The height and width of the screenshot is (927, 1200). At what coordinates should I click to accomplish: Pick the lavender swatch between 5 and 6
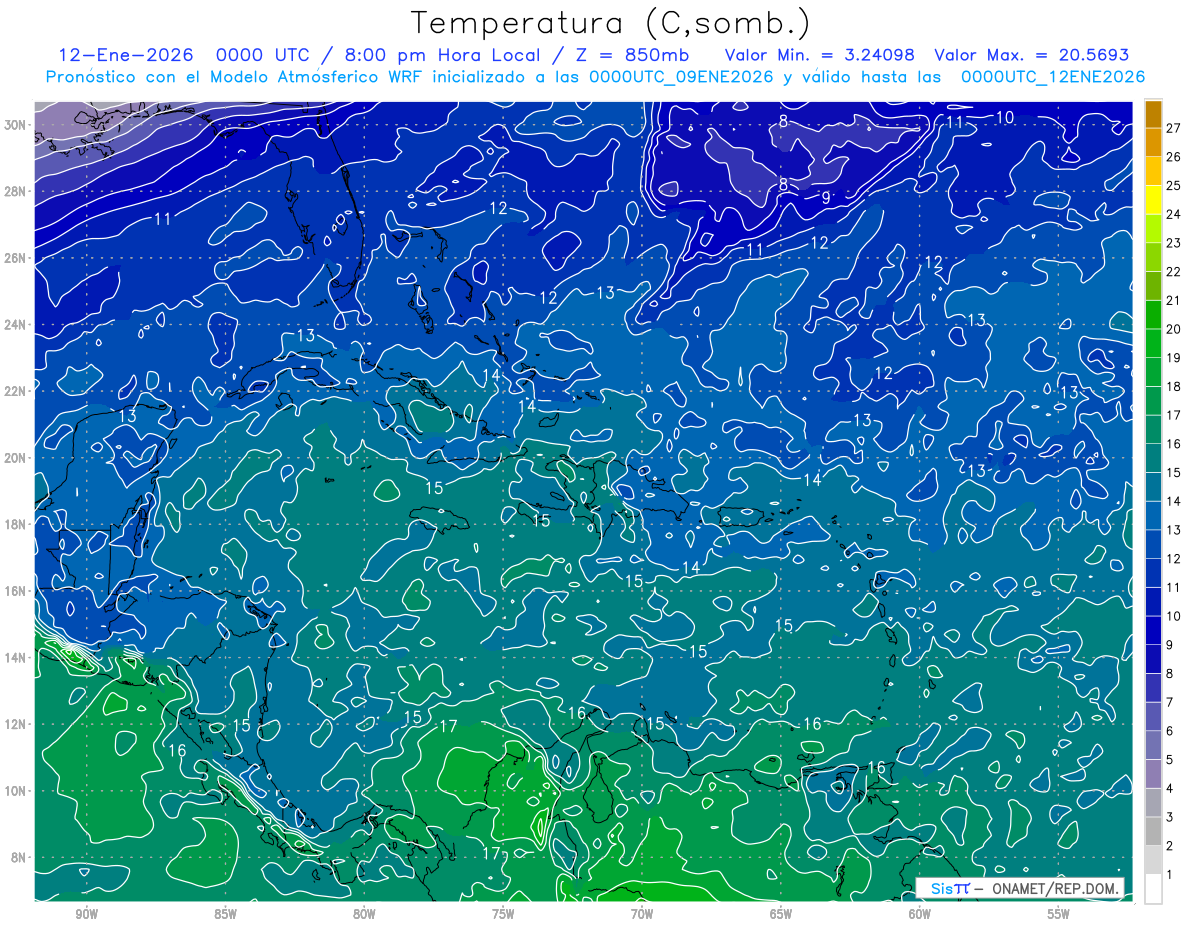[x=1153, y=745]
